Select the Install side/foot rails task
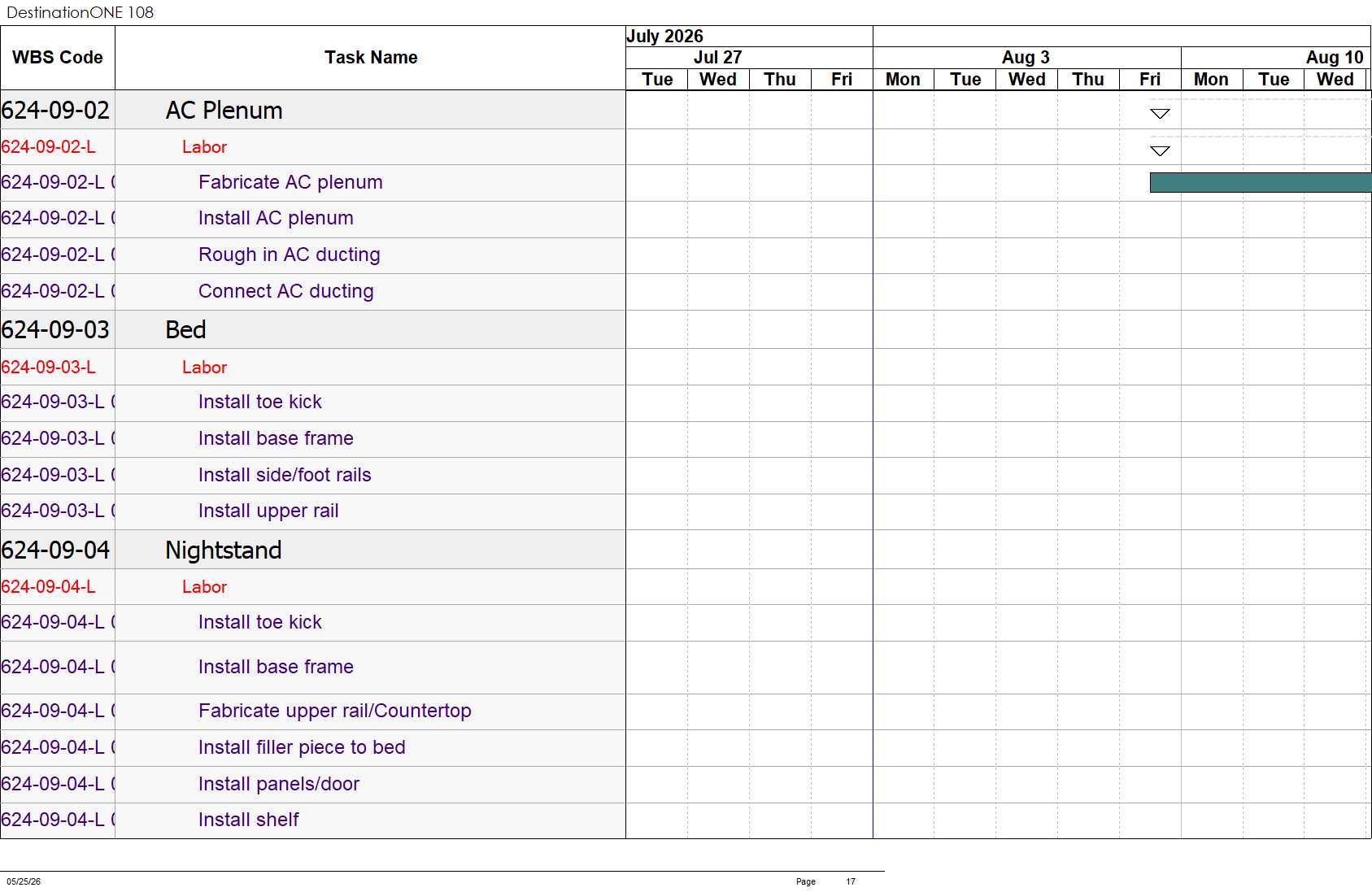The image size is (1372, 892). 285,475
